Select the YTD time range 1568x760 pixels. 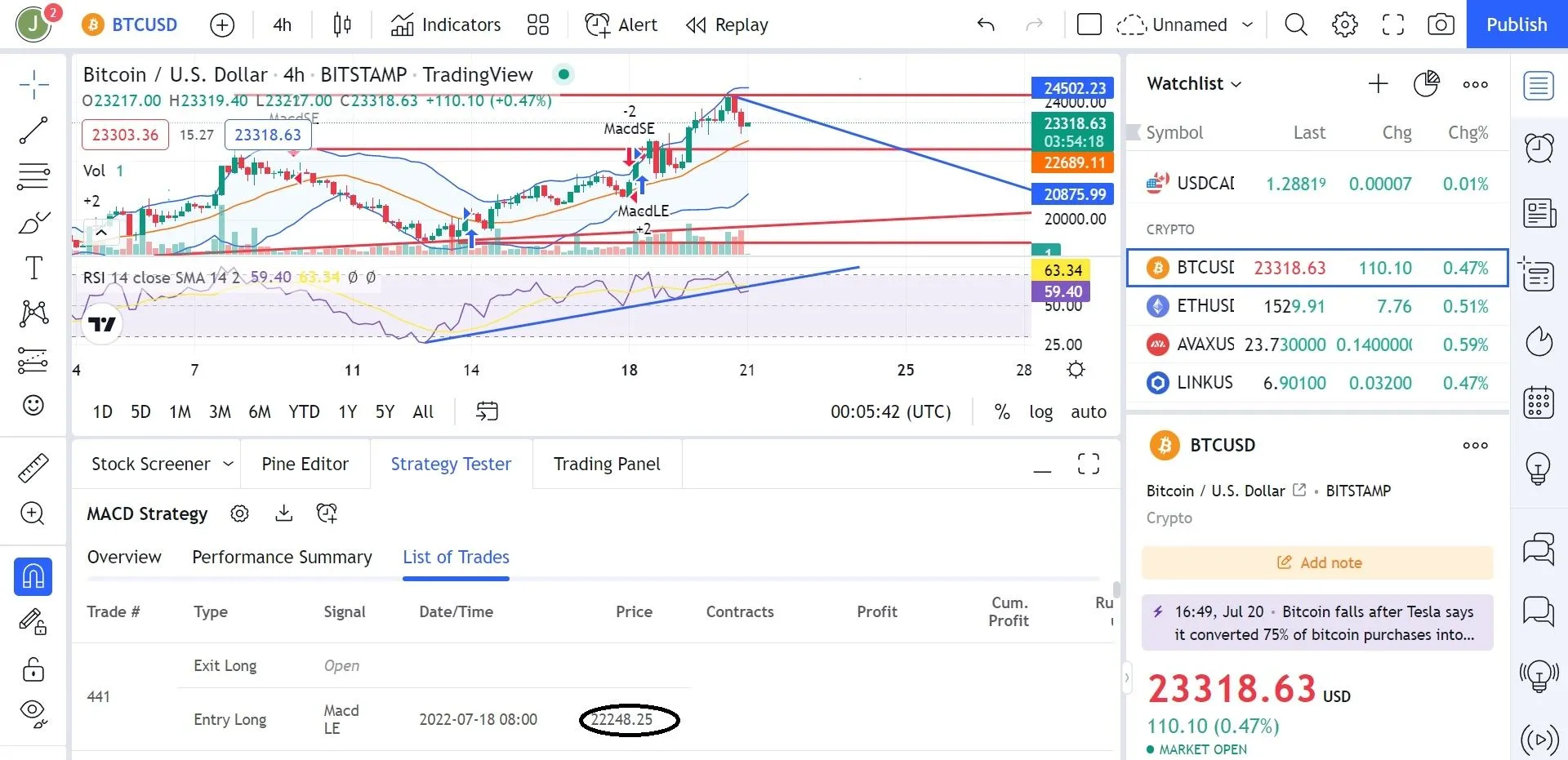coord(304,411)
